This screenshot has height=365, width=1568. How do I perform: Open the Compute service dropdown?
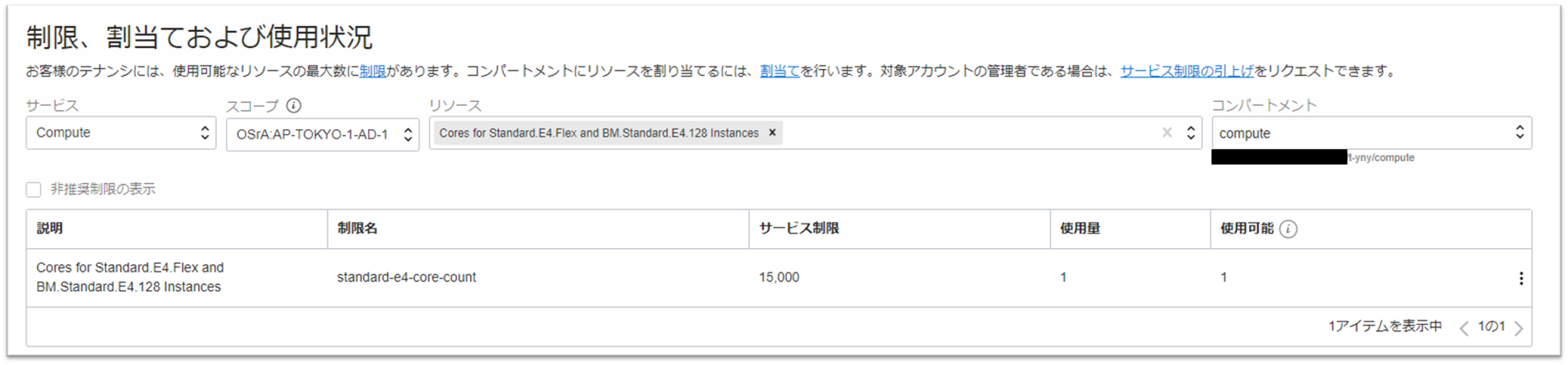point(121,133)
